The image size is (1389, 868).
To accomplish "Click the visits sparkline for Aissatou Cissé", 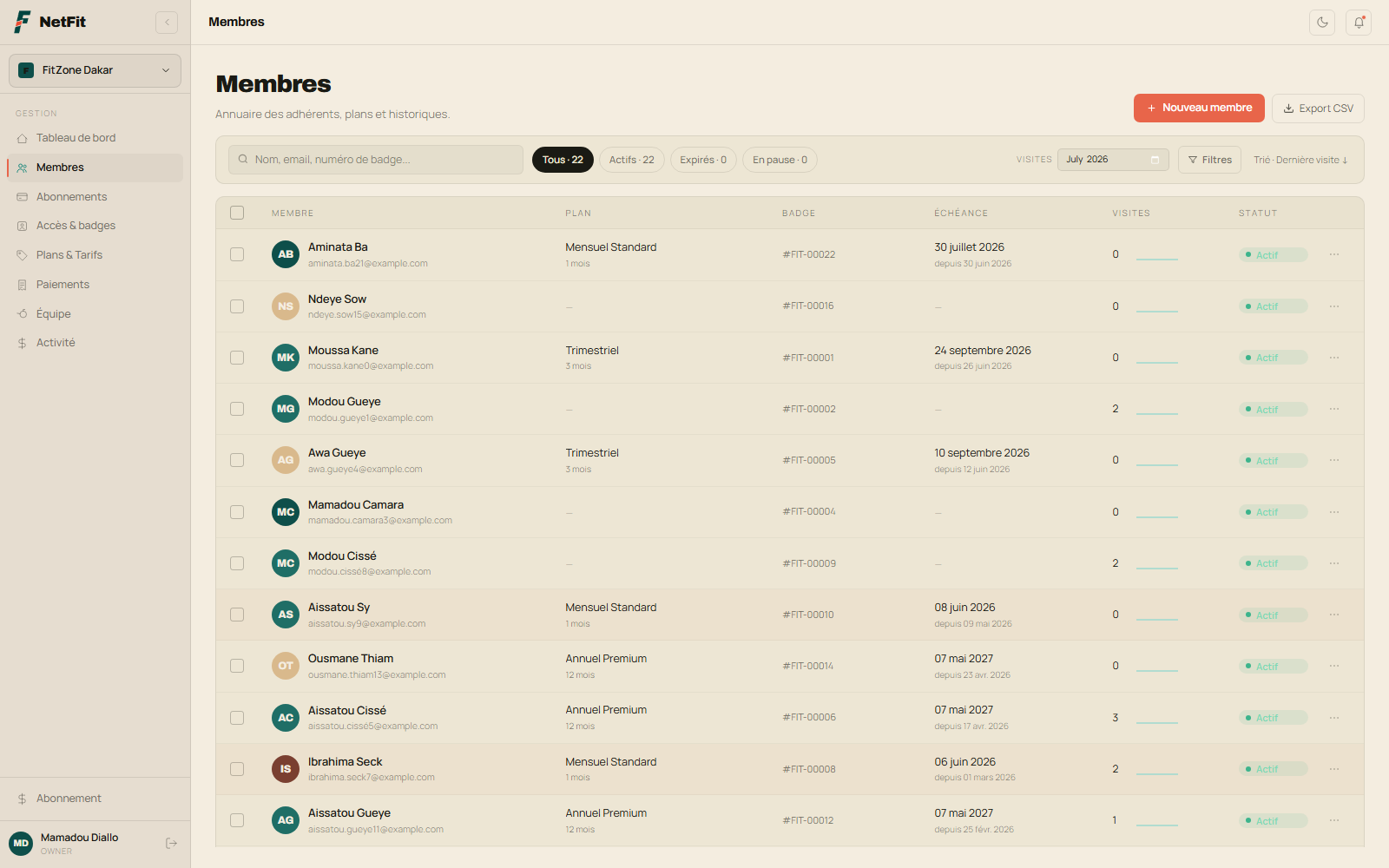I will coord(1157,720).
